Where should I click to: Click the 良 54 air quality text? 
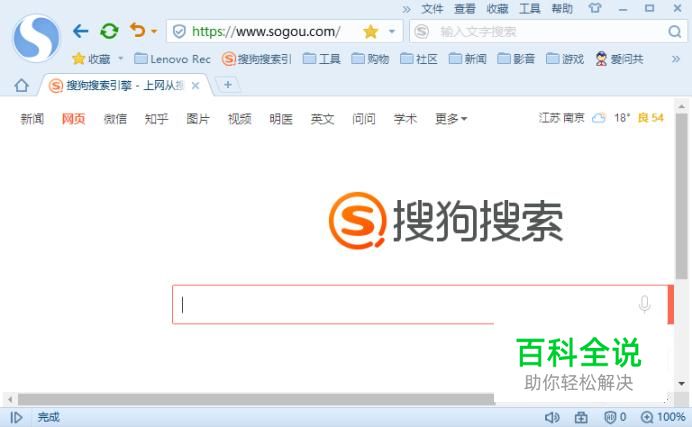click(x=651, y=118)
